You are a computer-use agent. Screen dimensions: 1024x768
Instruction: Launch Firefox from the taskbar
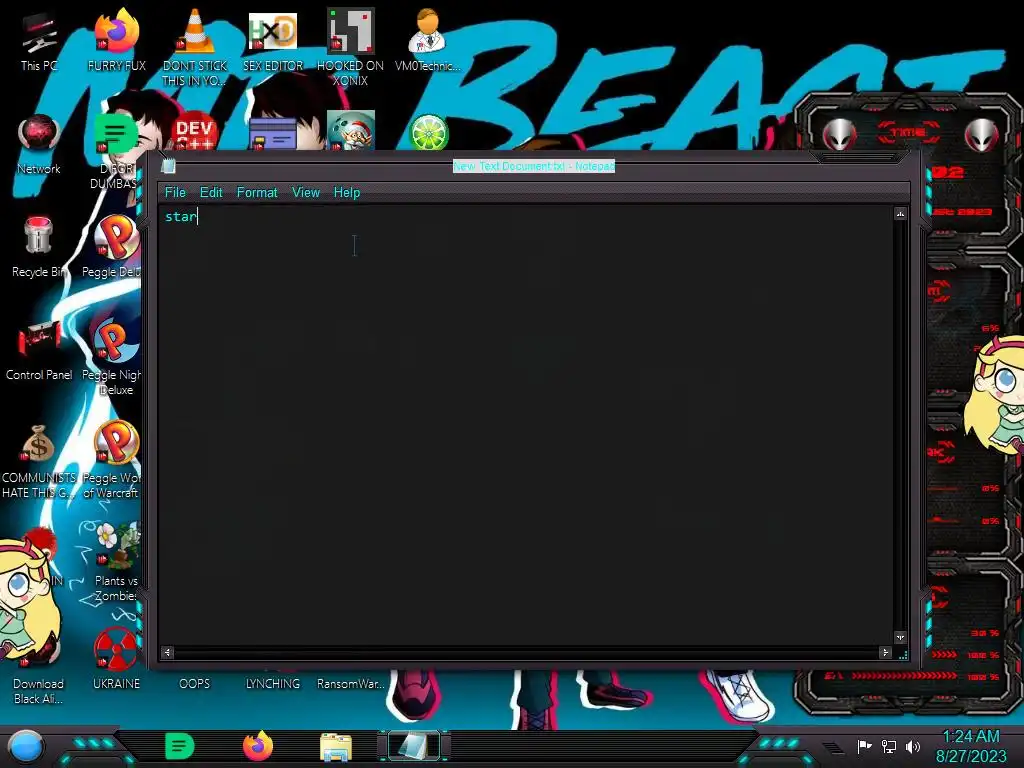click(258, 746)
